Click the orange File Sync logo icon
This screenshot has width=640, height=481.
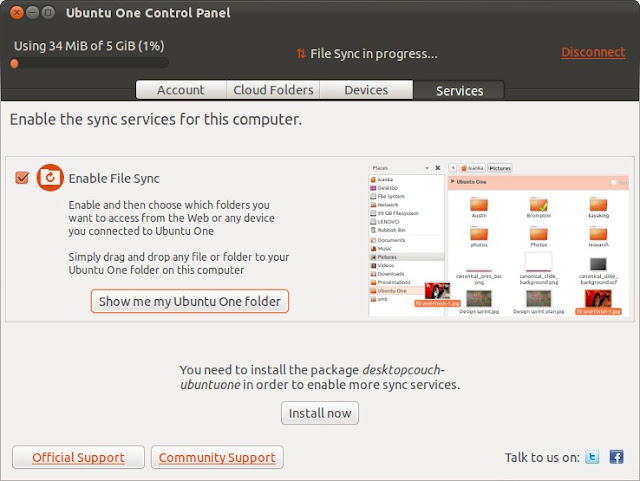[50, 178]
